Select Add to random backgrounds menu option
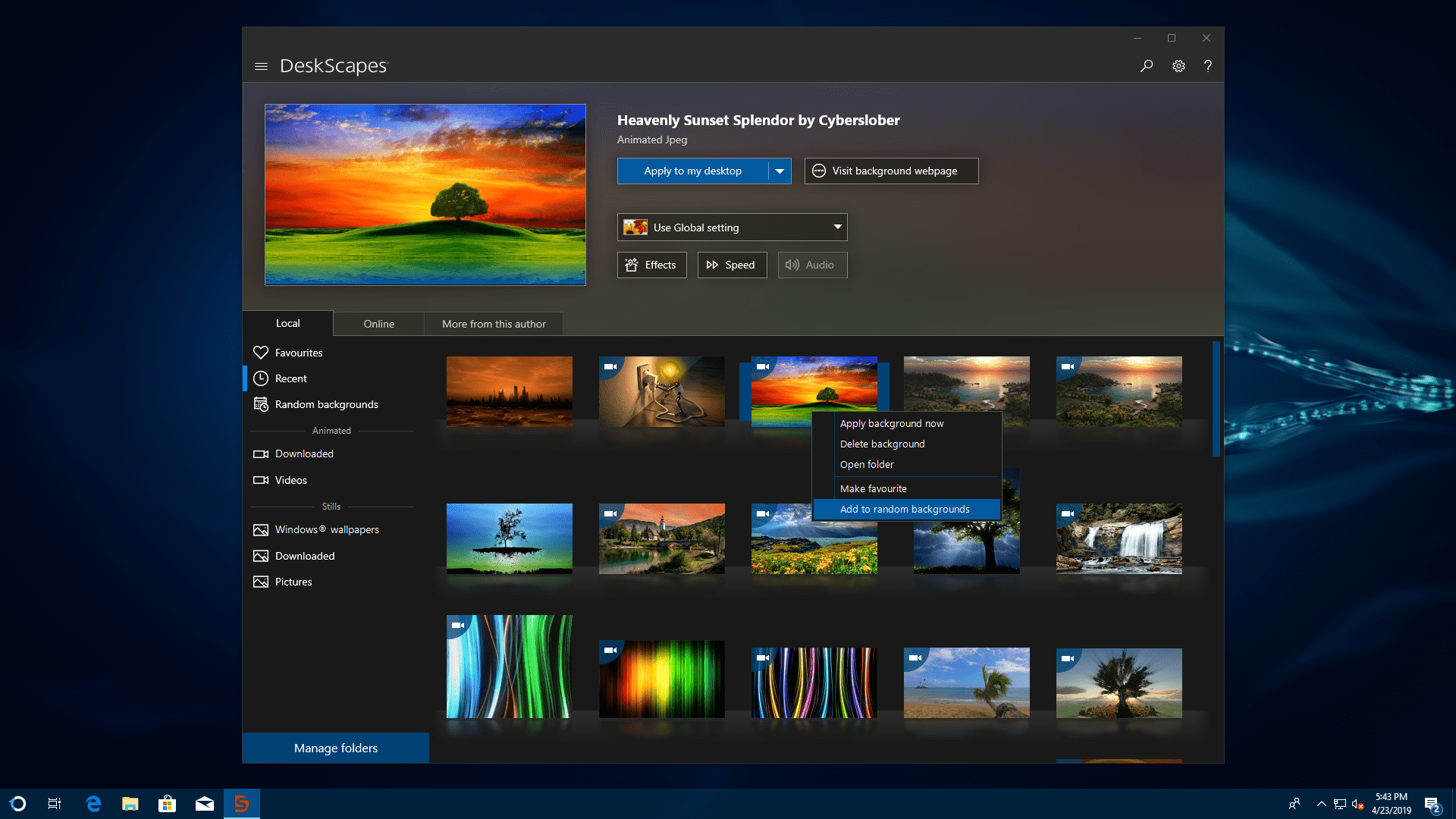The height and width of the screenshot is (819, 1456). (x=905, y=509)
